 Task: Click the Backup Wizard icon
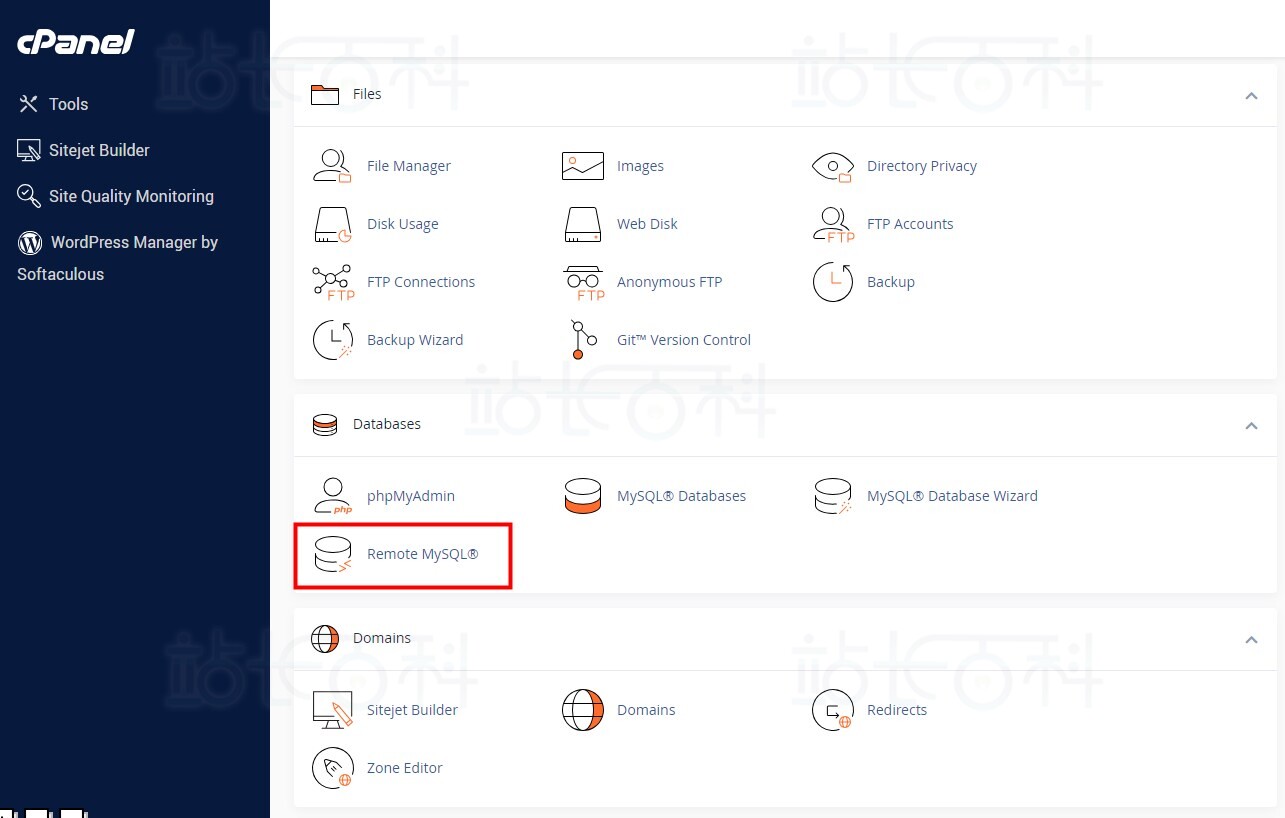coord(333,340)
